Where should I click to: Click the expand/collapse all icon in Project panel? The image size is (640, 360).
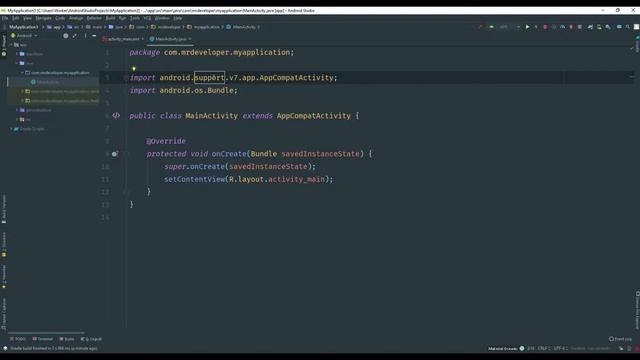75,36
